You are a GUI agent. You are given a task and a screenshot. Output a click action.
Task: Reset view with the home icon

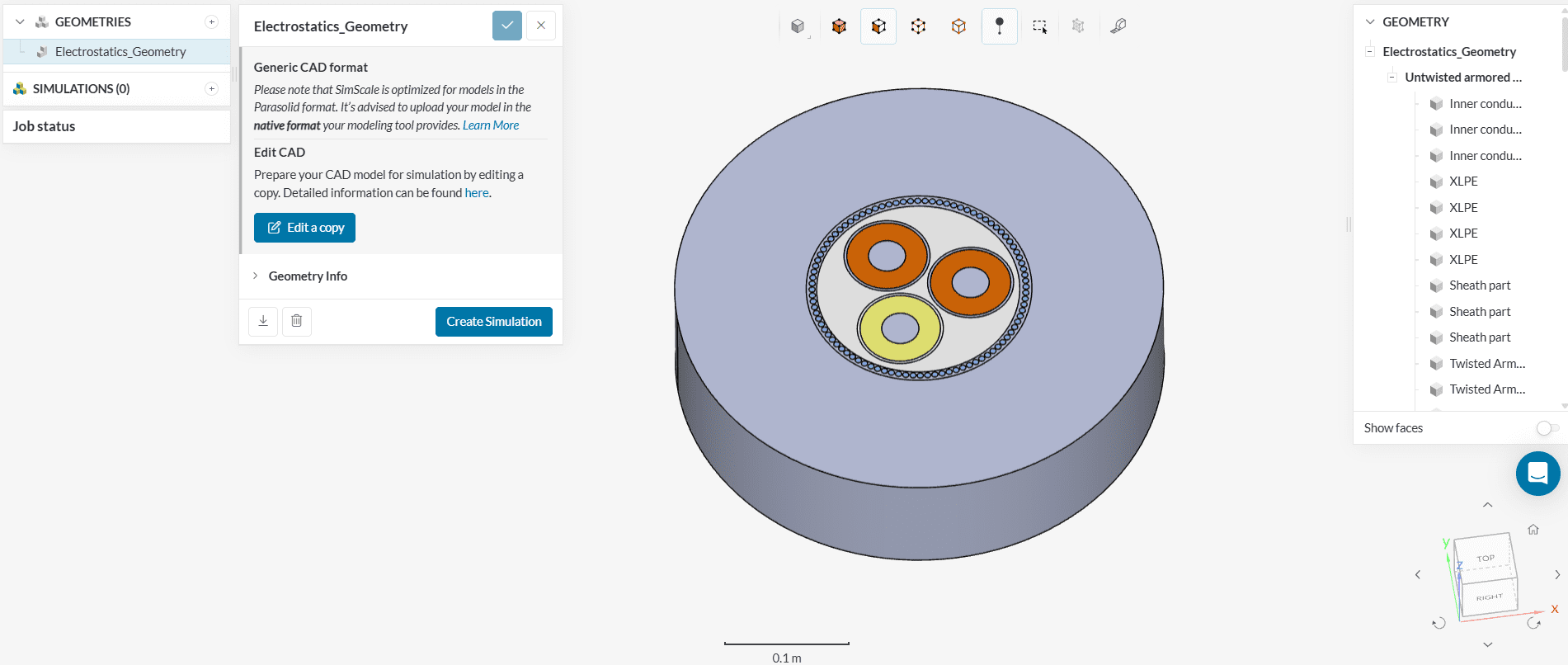pyautogui.click(x=1533, y=530)
